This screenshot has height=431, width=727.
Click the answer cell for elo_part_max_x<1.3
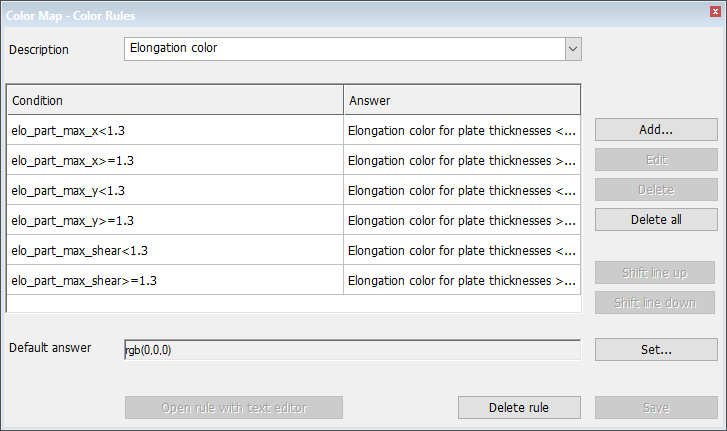462,130
